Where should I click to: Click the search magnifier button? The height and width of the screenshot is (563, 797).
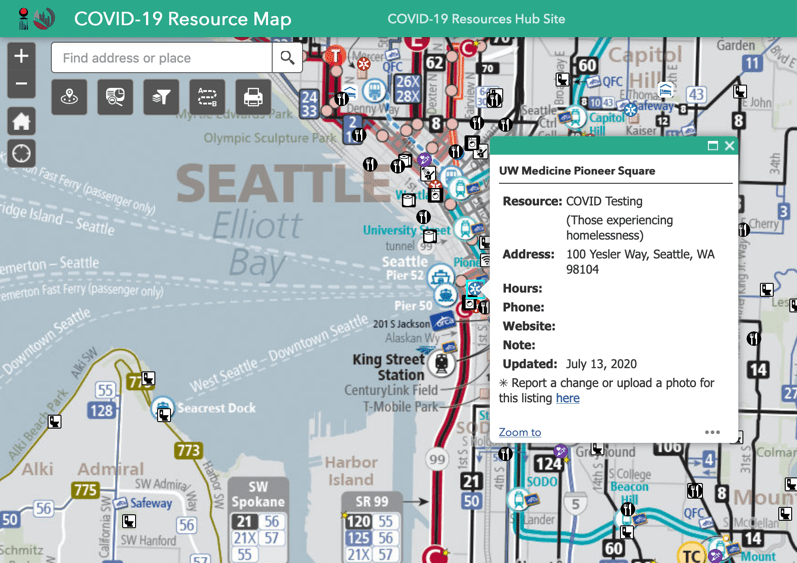tap(287, 58)
